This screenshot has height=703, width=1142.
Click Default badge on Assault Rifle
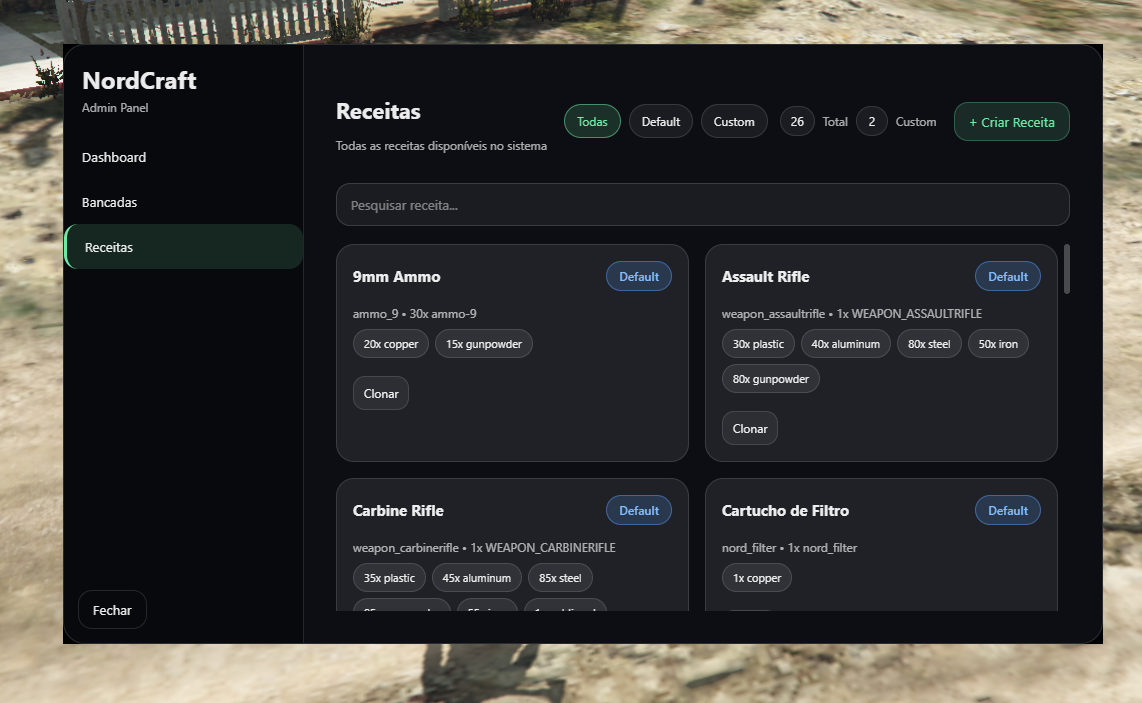(x=1008, y=276)
